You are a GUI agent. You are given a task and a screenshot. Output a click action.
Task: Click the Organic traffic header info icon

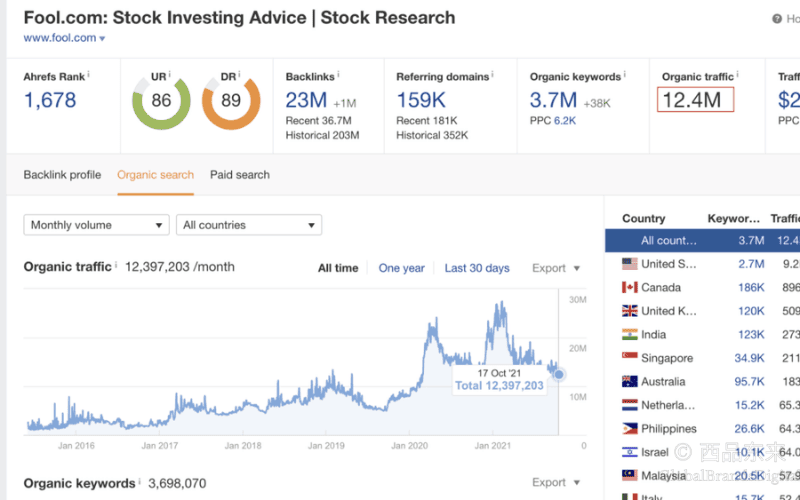pos(737,74)
